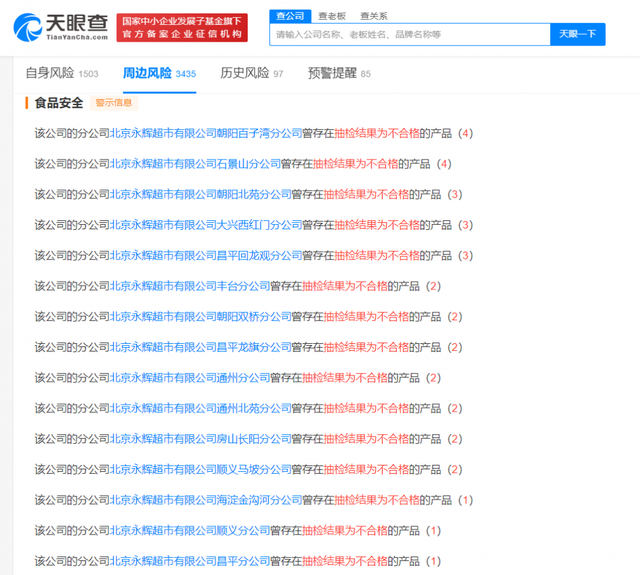The height and width of the screenshot is (575, 640).
Task: Open the 自身风险 1503 tab
Action: (62, 73)
